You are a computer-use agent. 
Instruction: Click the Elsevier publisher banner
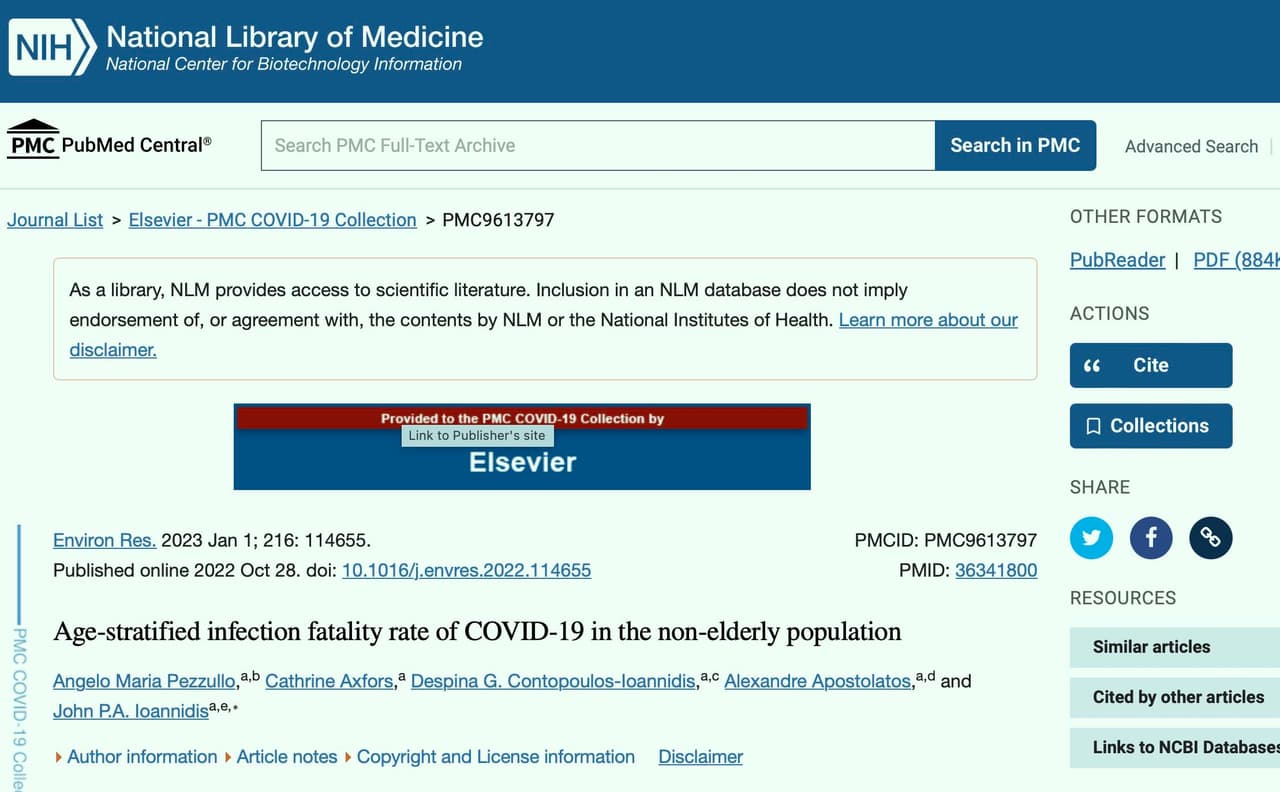(522, 447)
